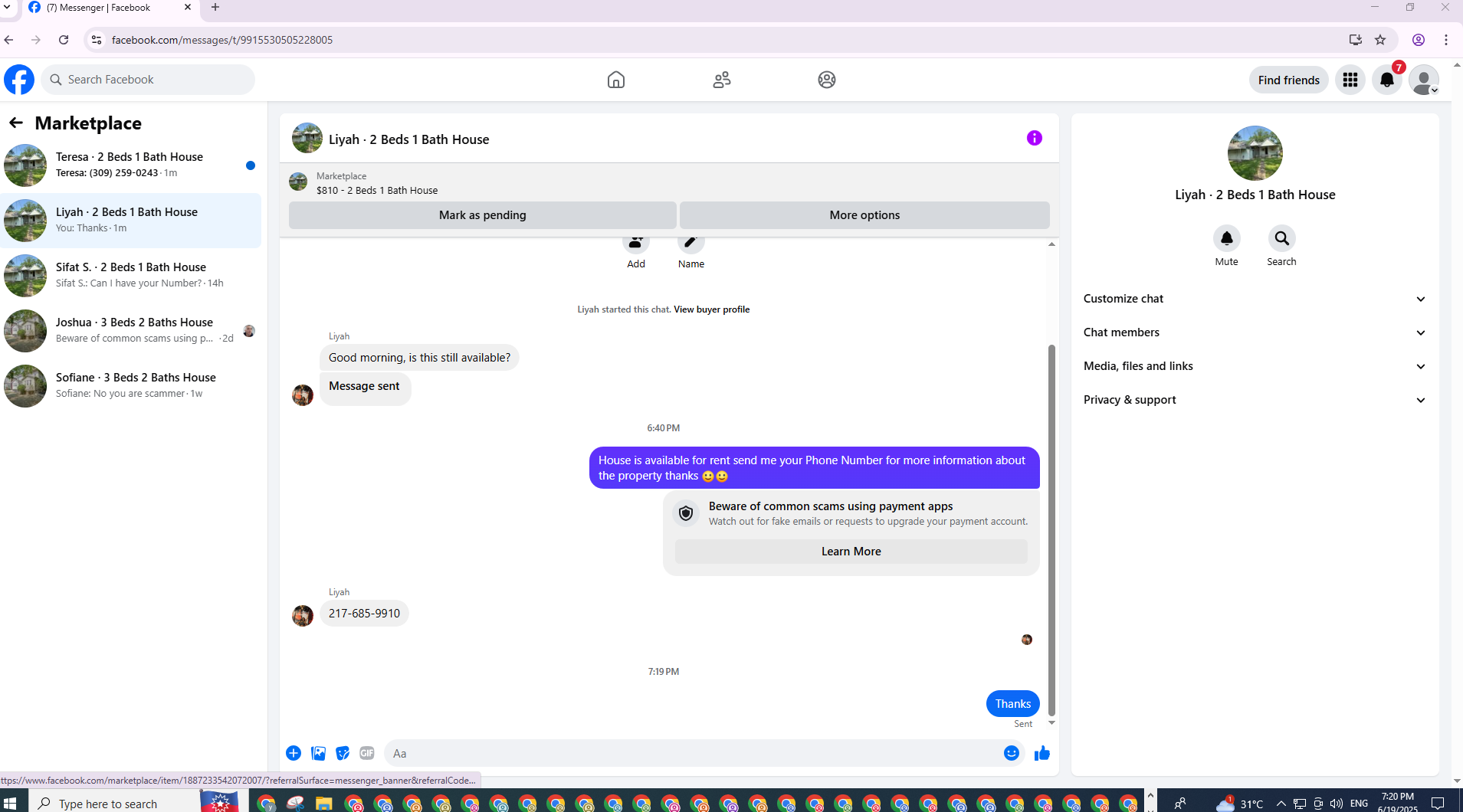Click Liyah's listing thumbnail in right panel

point(1255,153)
